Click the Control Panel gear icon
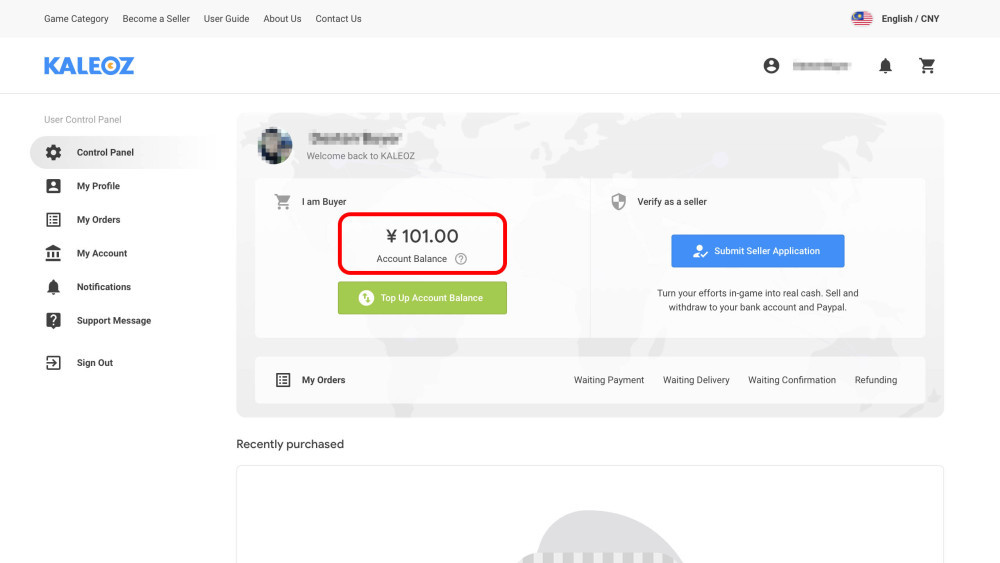 click(54, 152)
